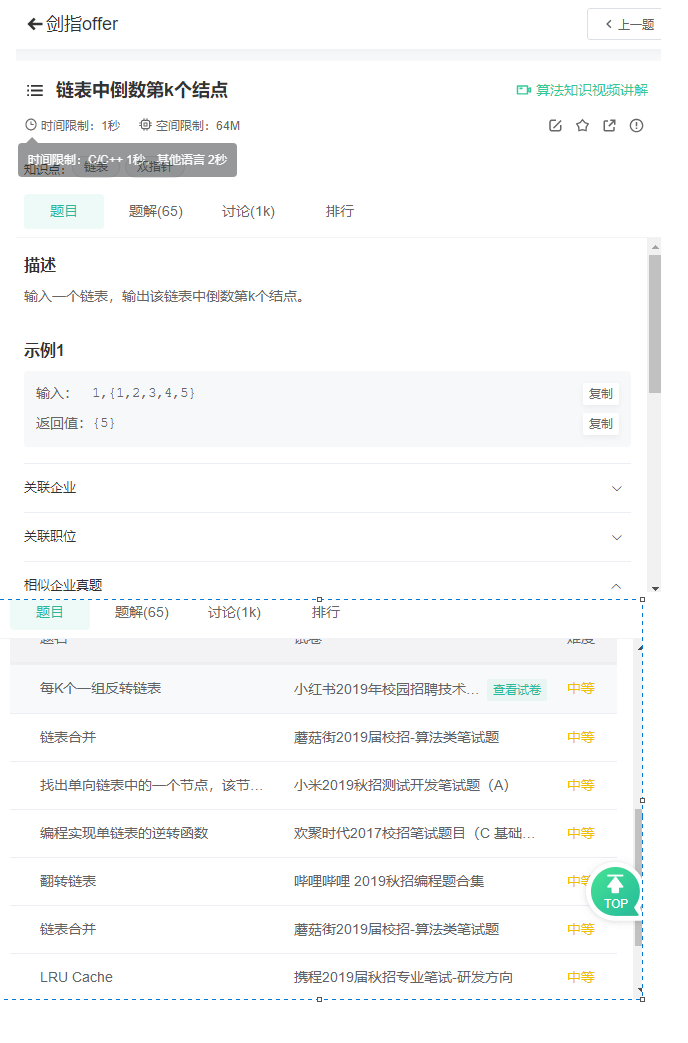Click 小米2019秋招测试开发笔试题 (A) paper
Image resolution: width=688 pixels, height=1043 pixels.
pyautogui.click(x=402, y=786)
